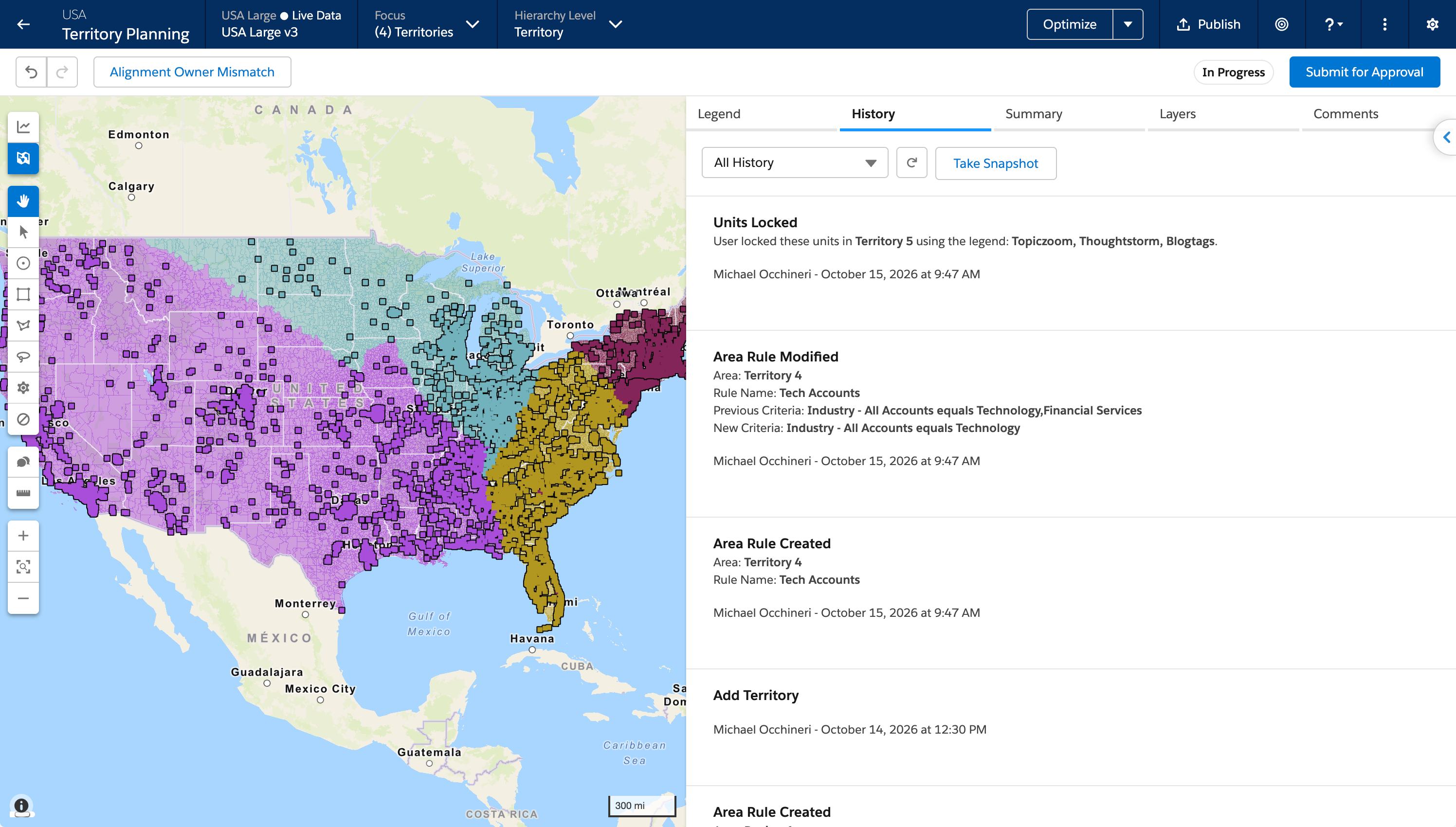
Task: Activate the pan hand tool
Action: click(23, 201)
